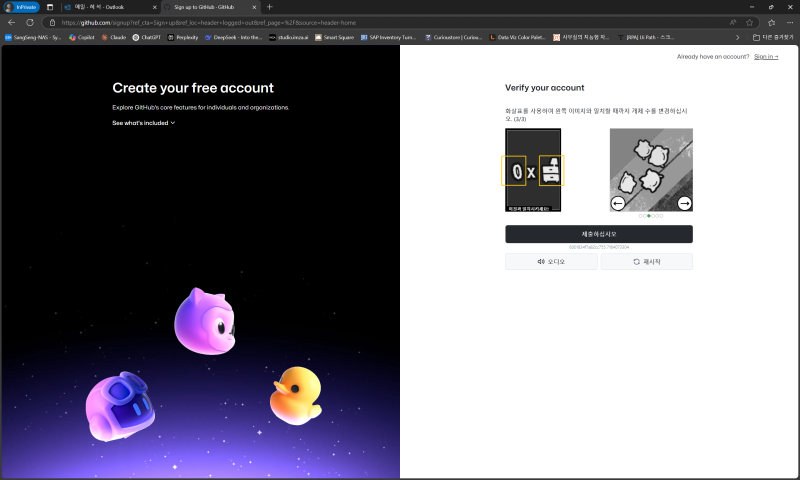Open the Data Viz Color Palette bookmark
Screen dimensions: 800x480
[x=517, y=37]
